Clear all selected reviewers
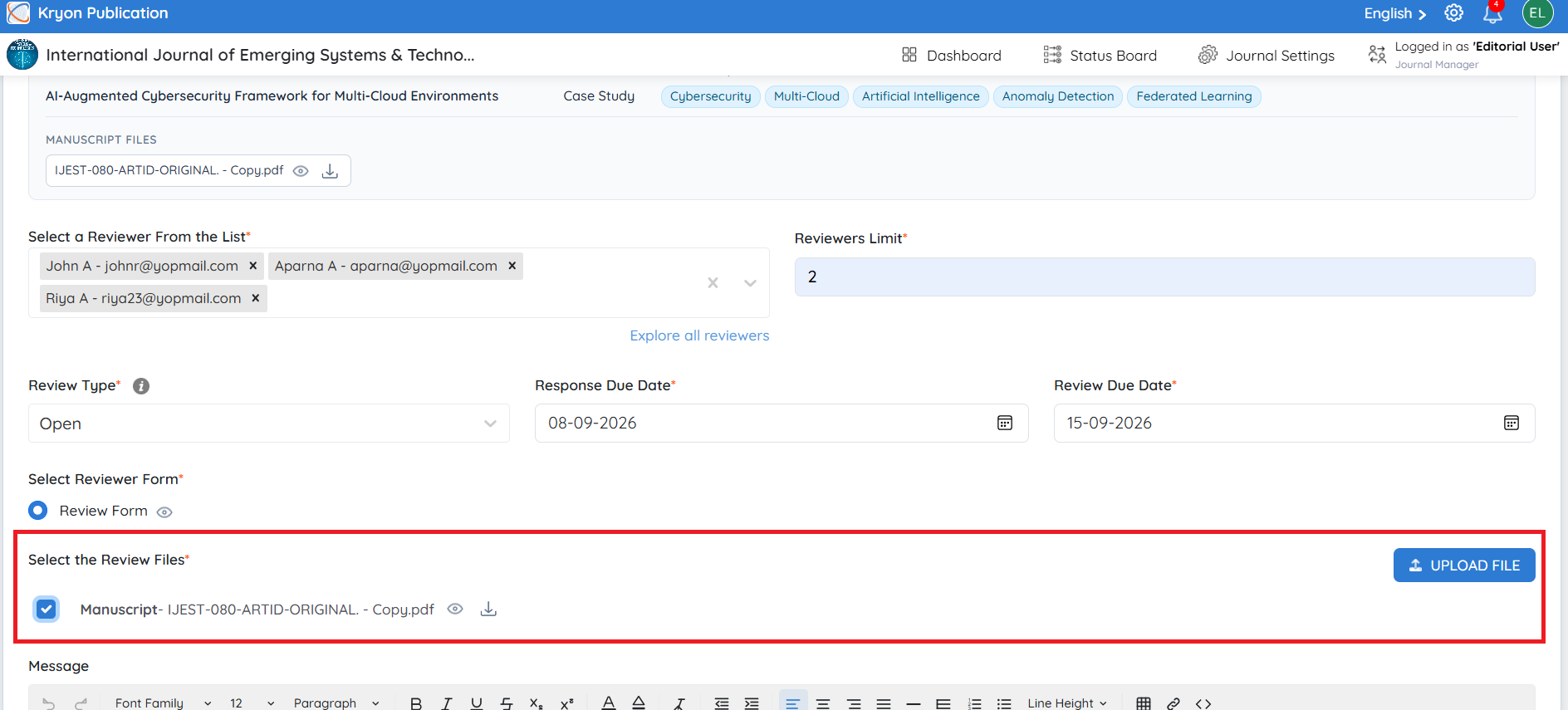This screenshot has width=1568, height=710. [713, 283]
